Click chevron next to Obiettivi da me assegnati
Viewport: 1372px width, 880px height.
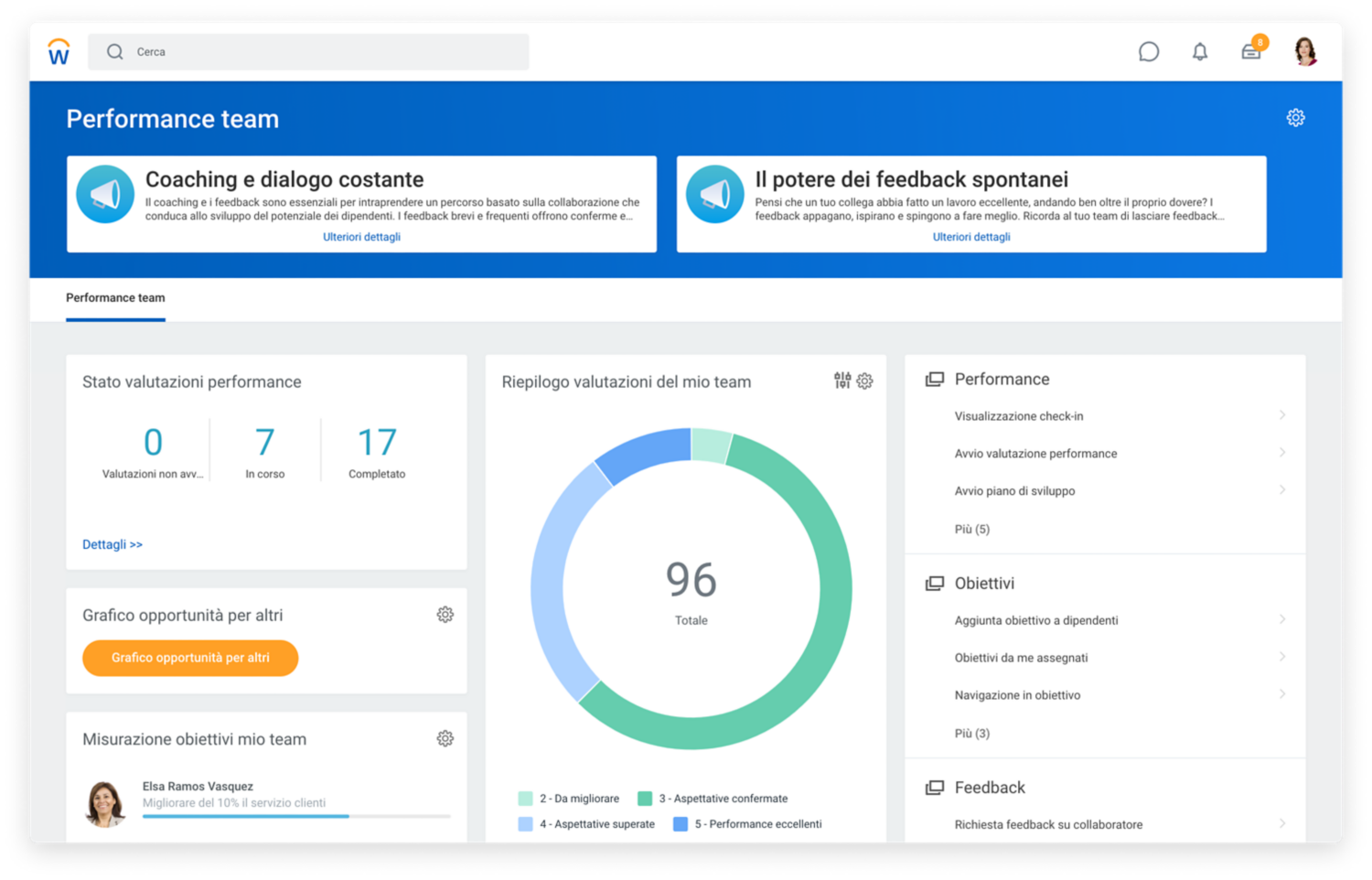pos(1282,657)
